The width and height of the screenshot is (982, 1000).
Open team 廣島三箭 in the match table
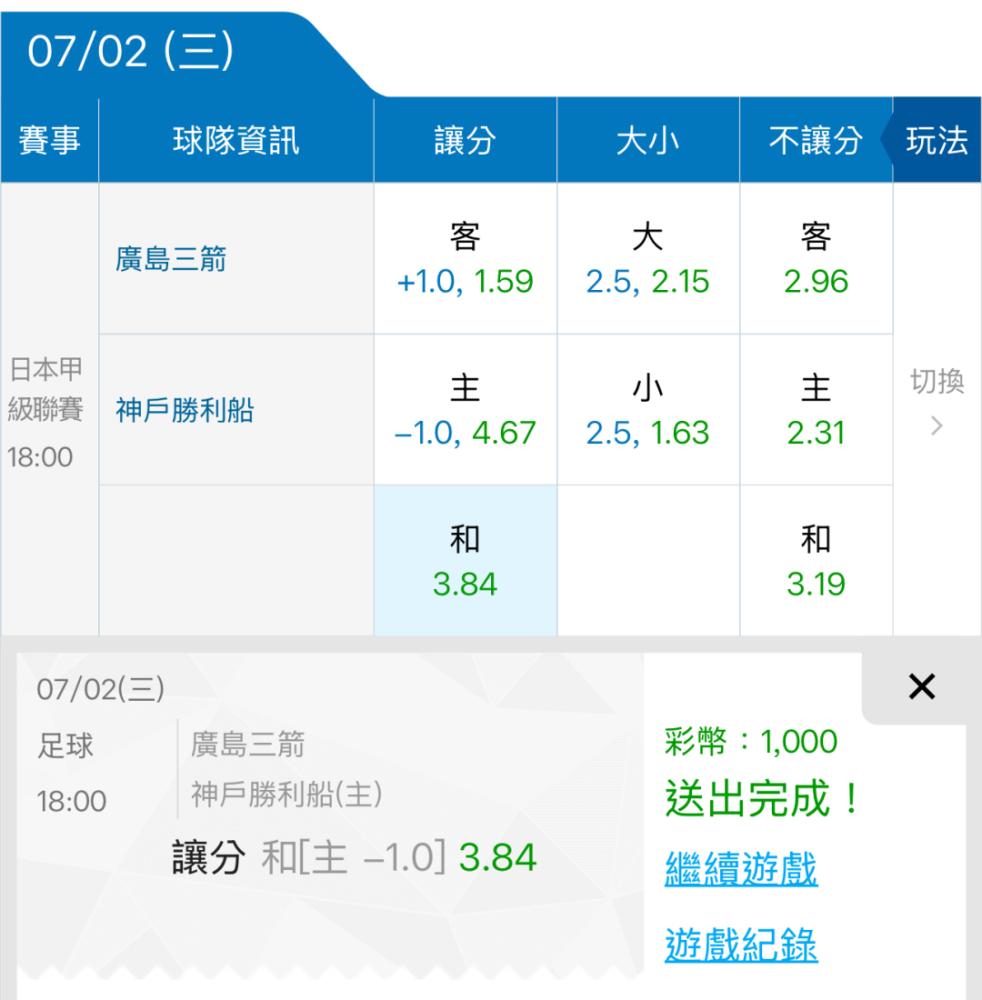pos(171,260)
